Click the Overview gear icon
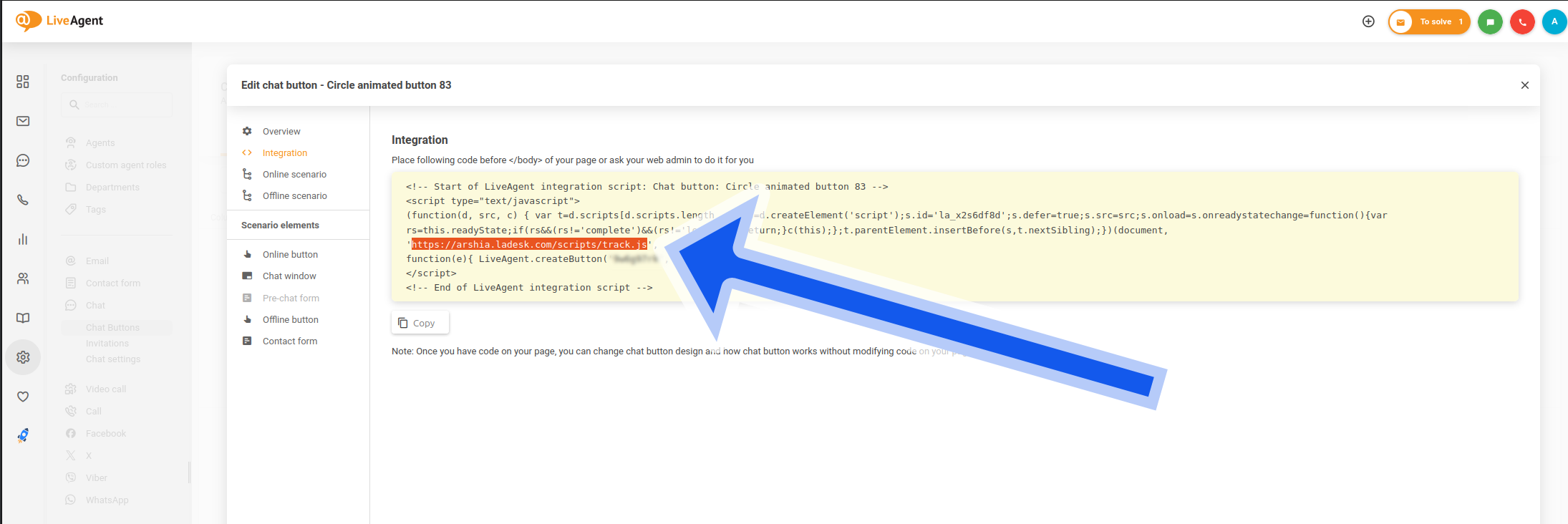Screen dimensions: 1568x524 click(x=247, y=131)
